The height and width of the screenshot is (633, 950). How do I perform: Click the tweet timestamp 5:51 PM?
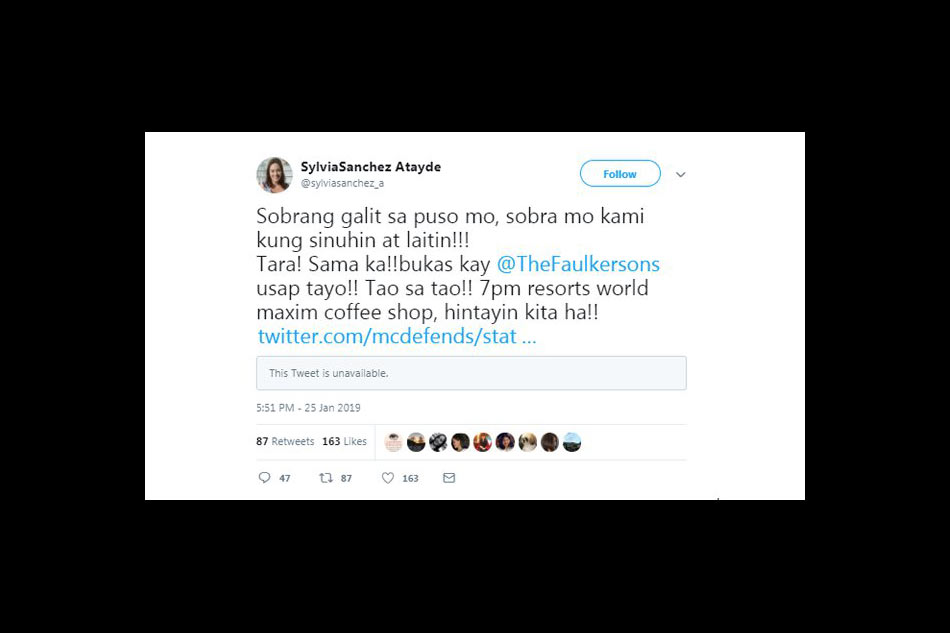tap(308, 408)
